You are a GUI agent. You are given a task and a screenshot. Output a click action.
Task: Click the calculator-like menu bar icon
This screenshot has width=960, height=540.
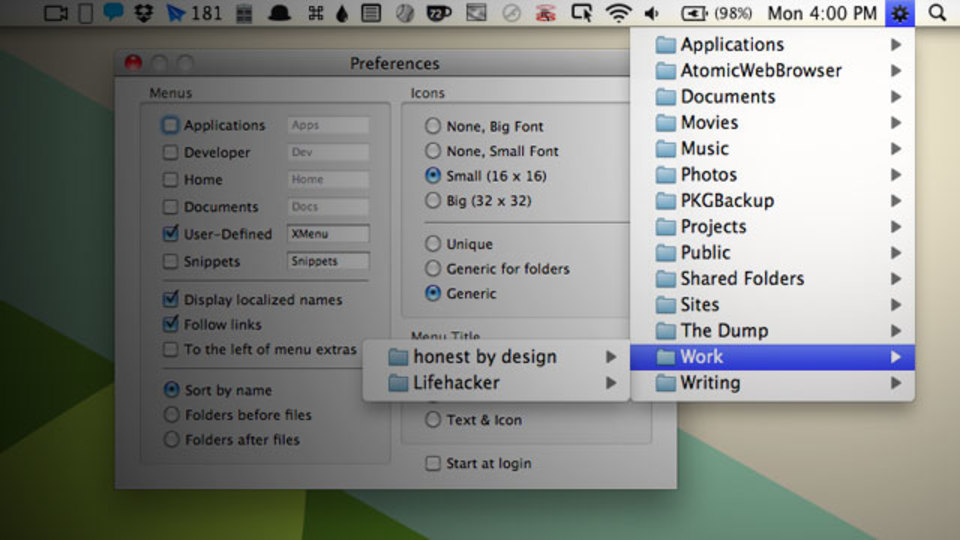coord(244,13)
